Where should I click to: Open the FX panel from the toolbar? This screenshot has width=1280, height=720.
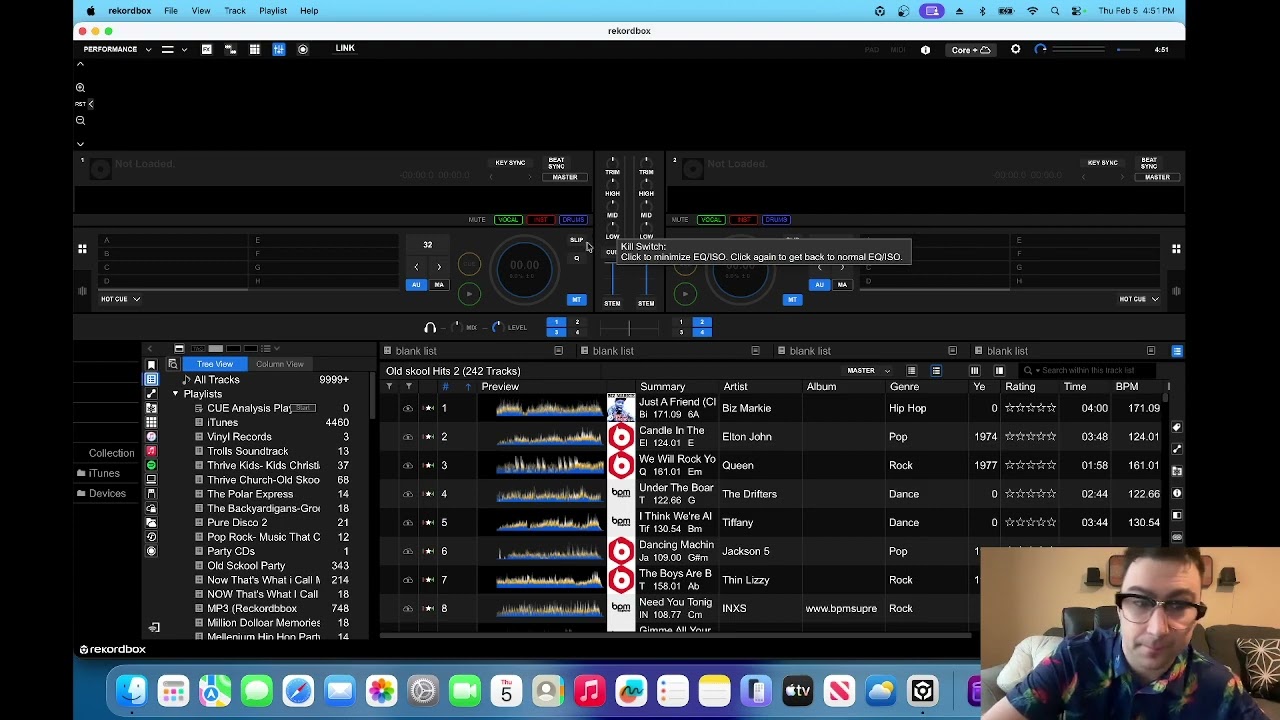(206, 49)
